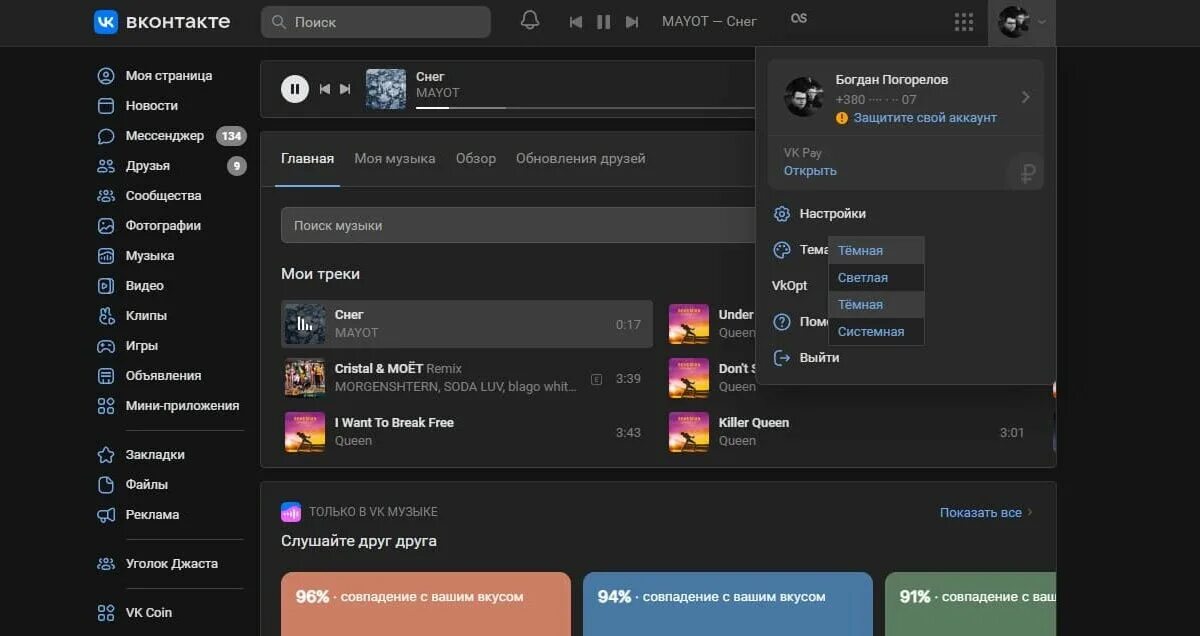Click the Тема palette icon
Viewport: 1200px width, 636px height.
pyautogui.click(x=782, y=250)
